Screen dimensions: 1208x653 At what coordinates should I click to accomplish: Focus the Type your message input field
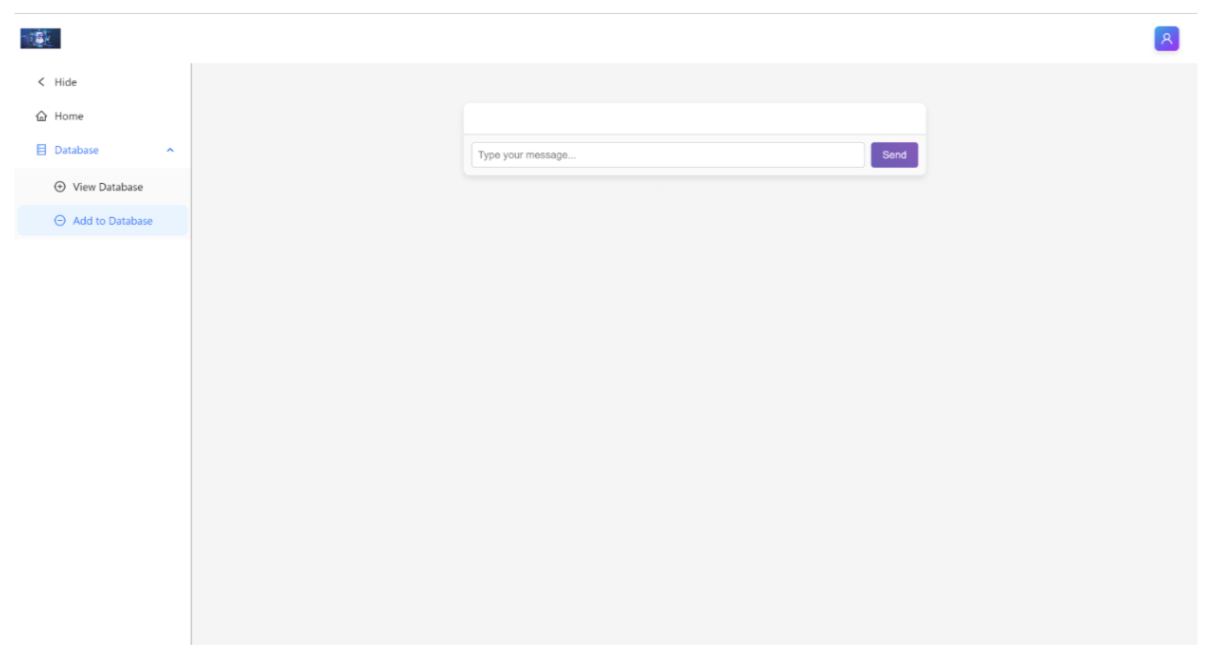(667, 155)
